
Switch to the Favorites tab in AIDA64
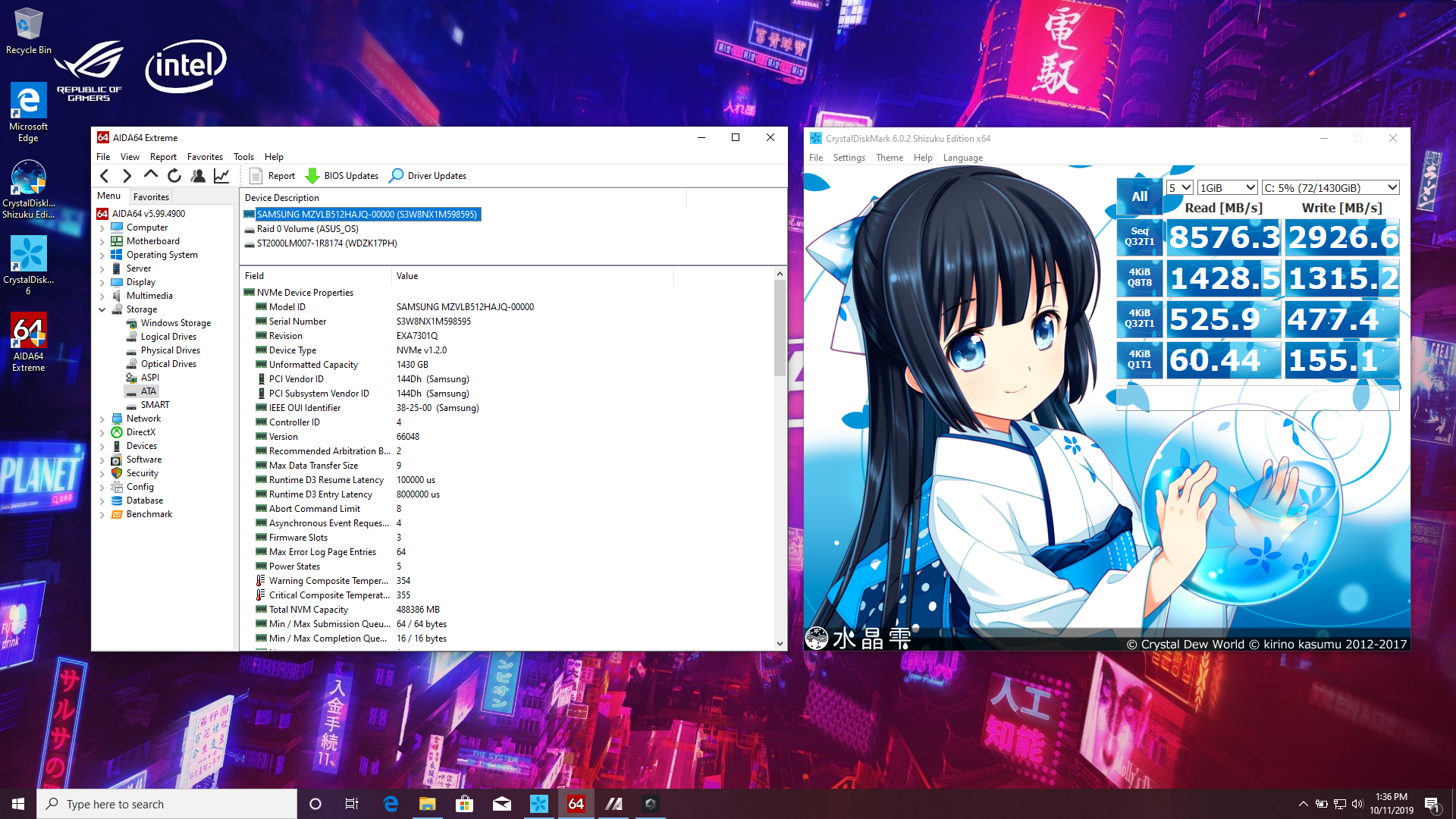click(x=151, y=196)
